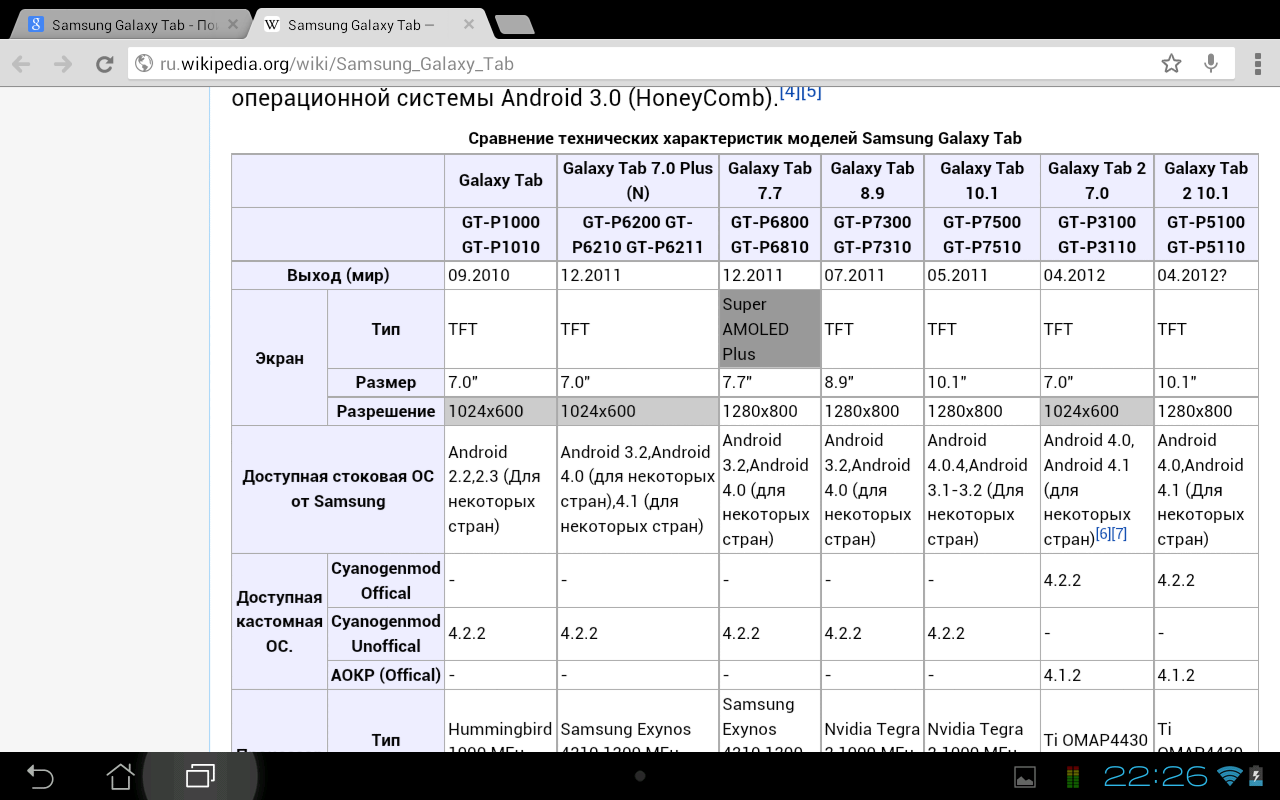Viewport: 1280px width, 800px height.
Task: Open footnote reference [6]
Action: pyautogui.click(x=1104, y=534)
